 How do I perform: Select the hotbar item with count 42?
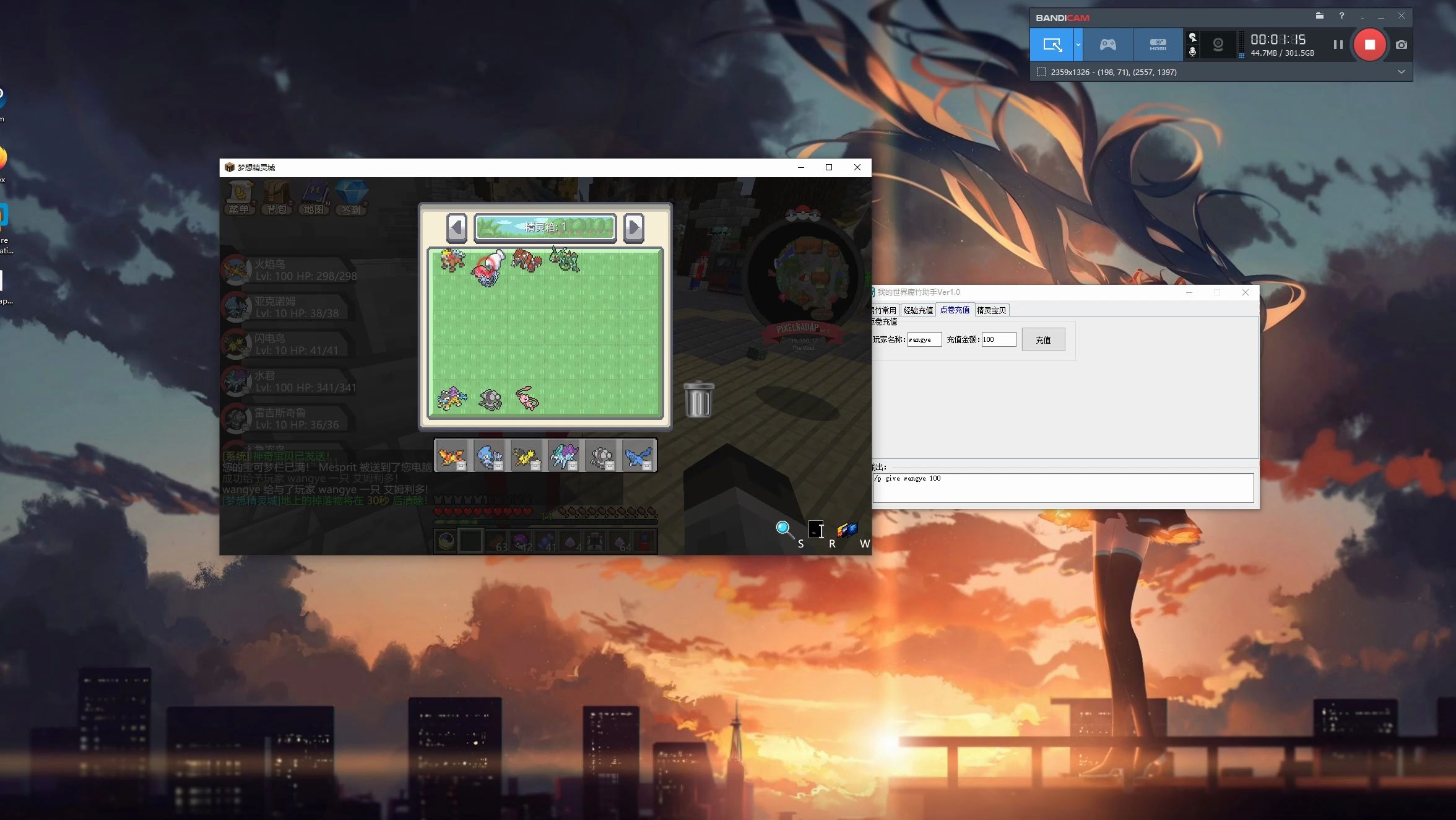(x=521, y=541)
